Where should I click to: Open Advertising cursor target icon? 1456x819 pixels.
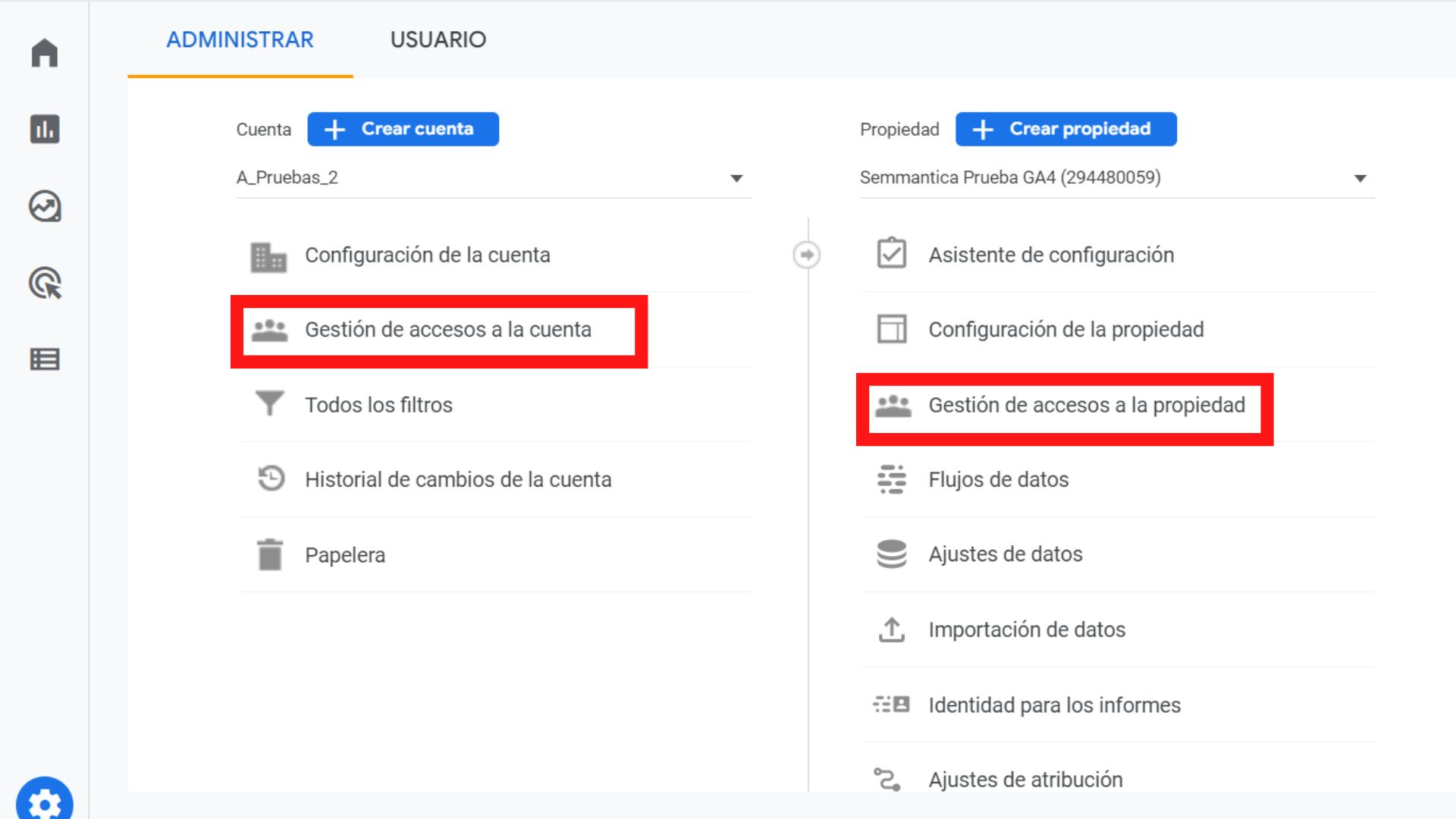pos(44,283)
